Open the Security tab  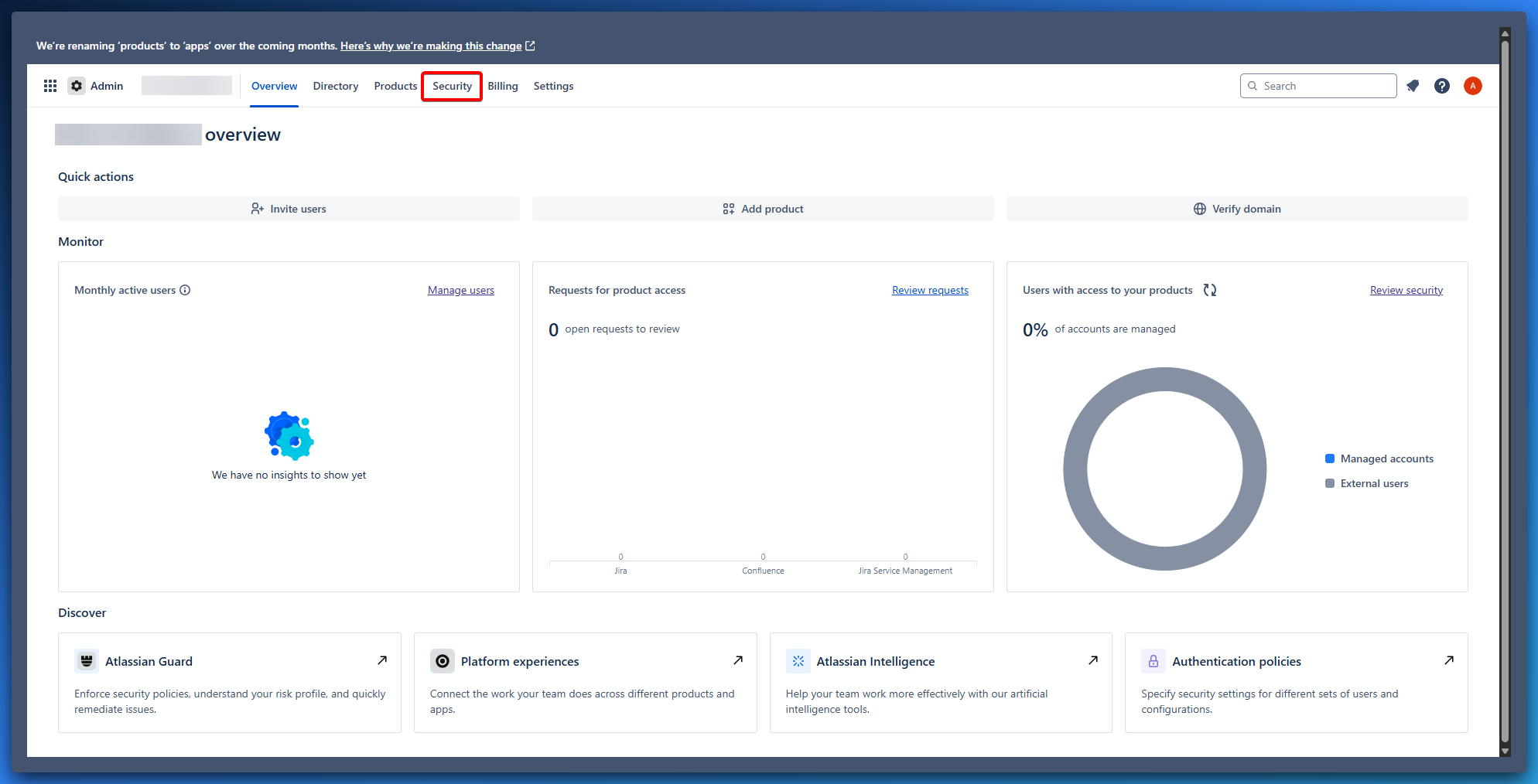452,86
